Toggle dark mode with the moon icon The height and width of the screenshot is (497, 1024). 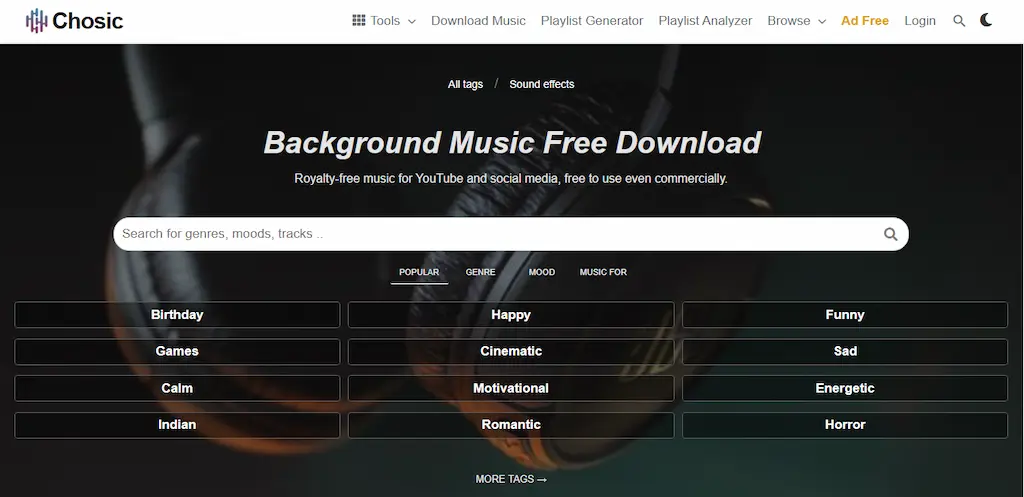986,20
